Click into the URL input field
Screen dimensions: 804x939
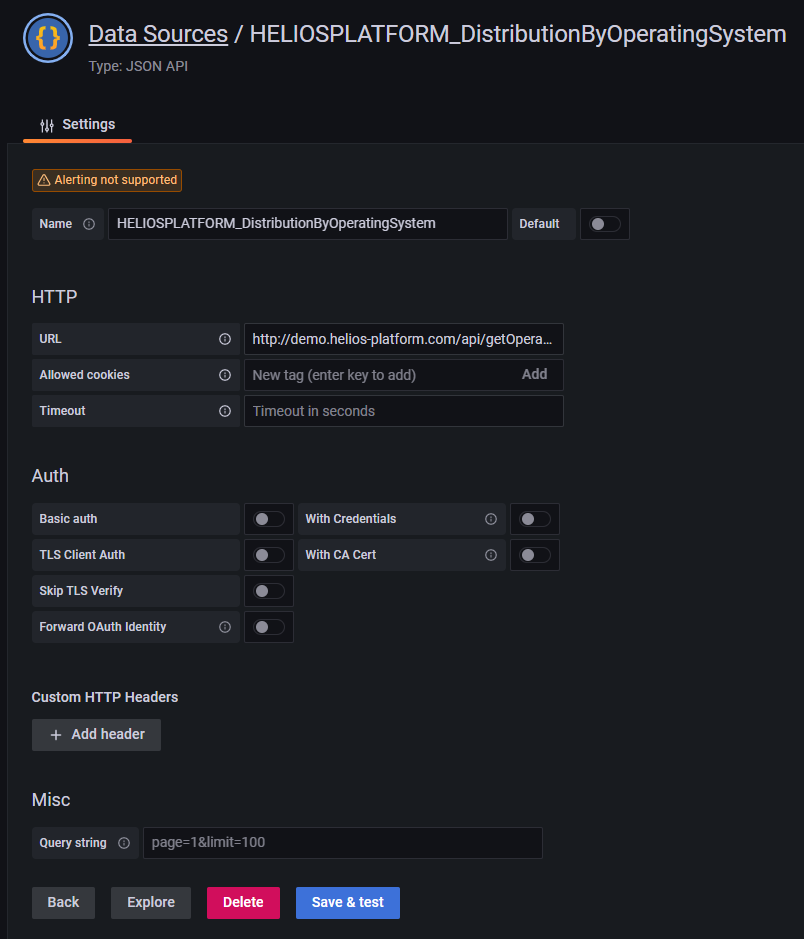[403, 339]
